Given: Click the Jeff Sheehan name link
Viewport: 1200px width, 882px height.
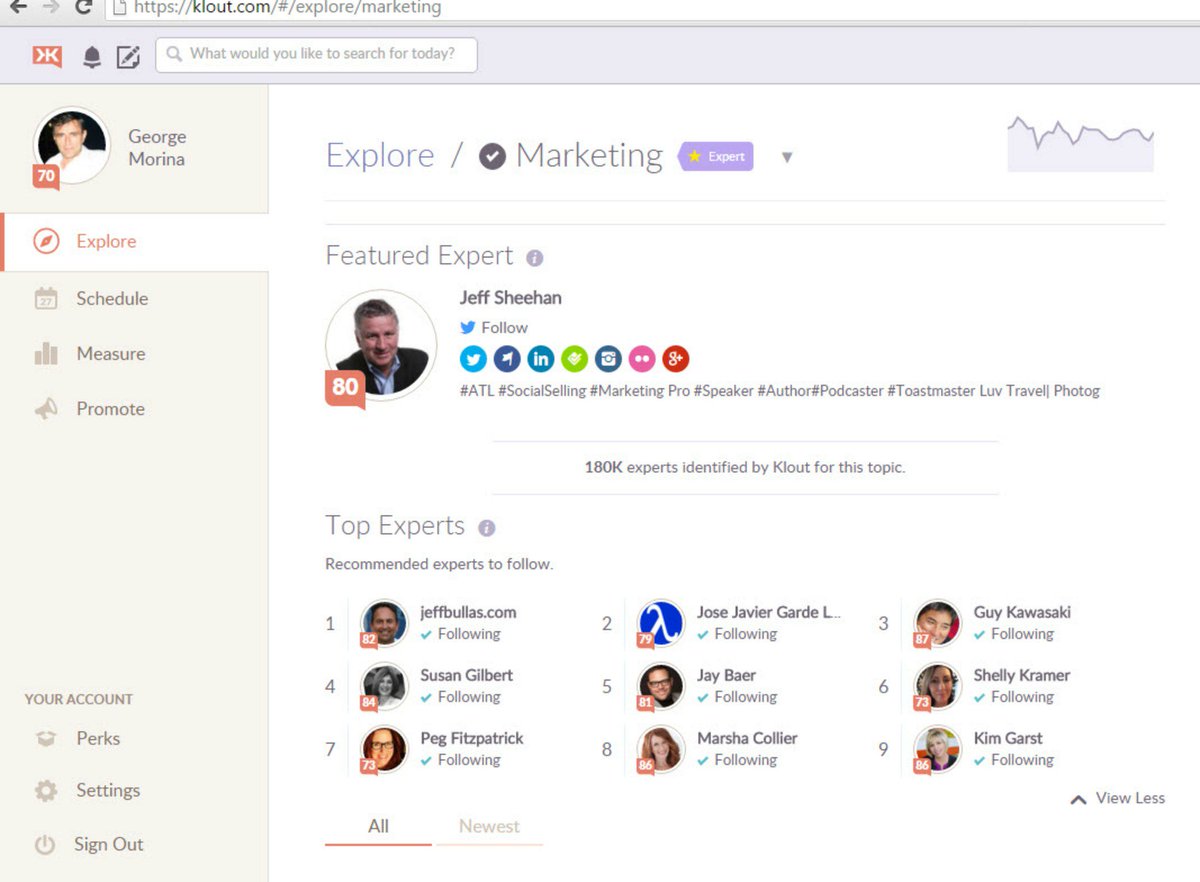Looking at the screenshot, I should click(510, 297).
